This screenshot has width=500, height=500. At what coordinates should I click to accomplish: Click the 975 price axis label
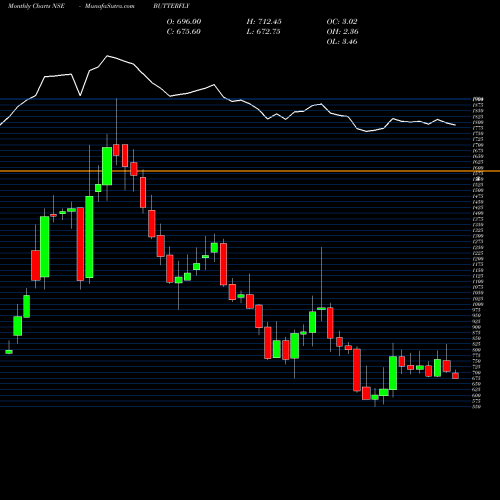pos(476,310)
